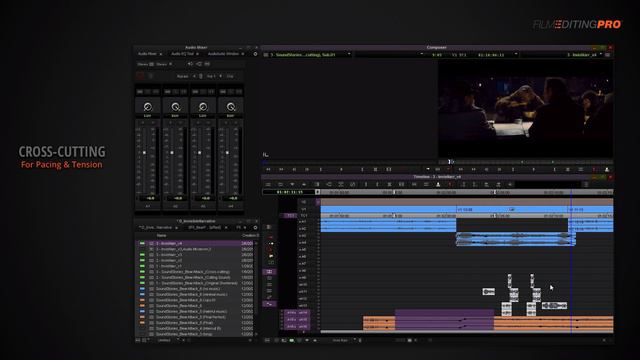Toggle the purple TC1 source track selector

(x=290, y=215)
